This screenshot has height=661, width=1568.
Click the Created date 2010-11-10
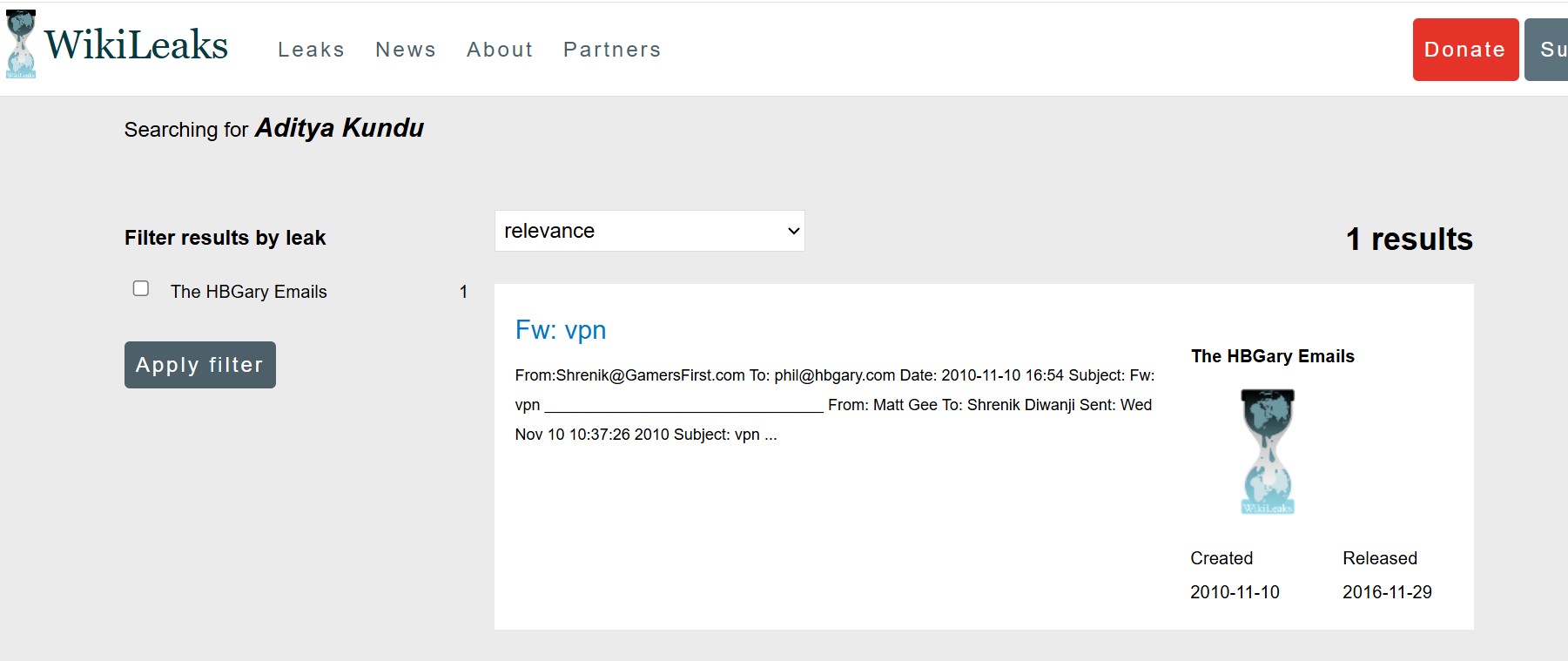(1235, 592)
